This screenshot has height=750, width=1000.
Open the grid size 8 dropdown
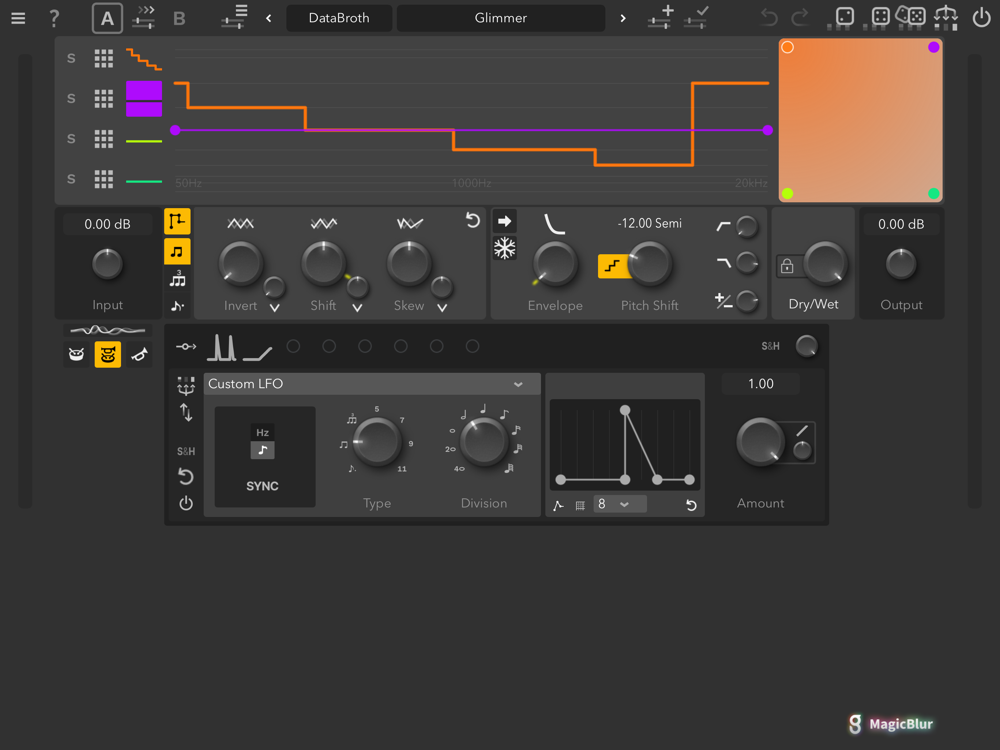(620, 504)
